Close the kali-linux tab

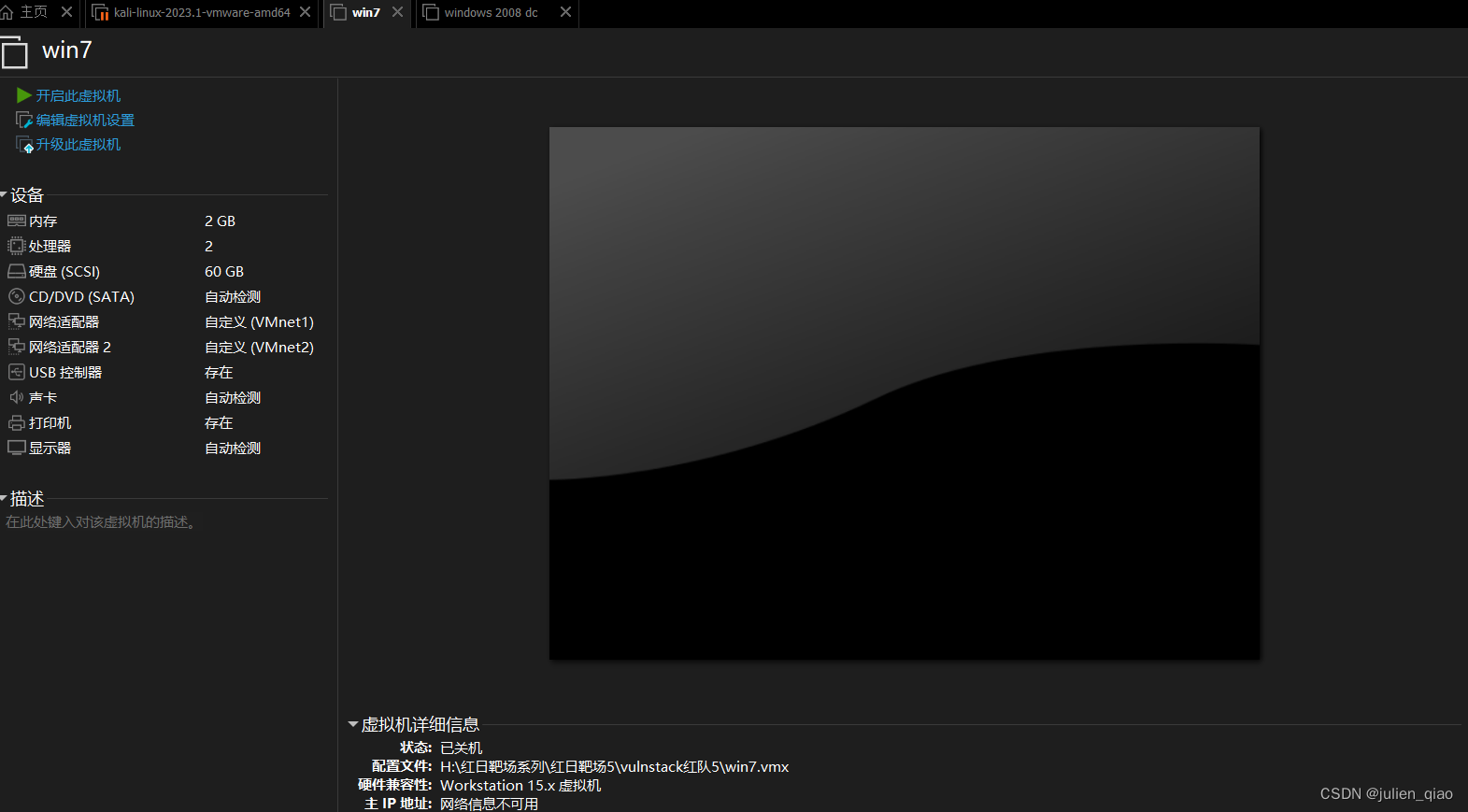pyautogui.click(x=305, y=12)
